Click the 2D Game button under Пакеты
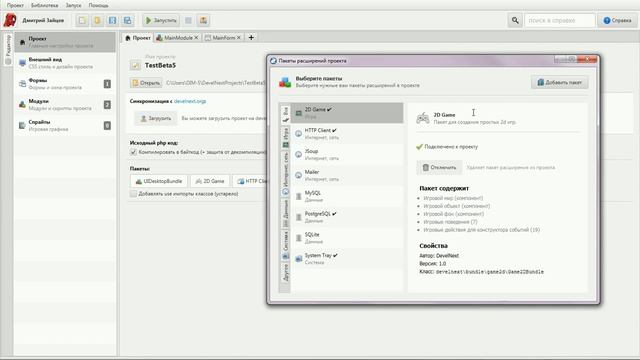The height and width of the screenshot is (360, 640). click(x=210, y=181)
